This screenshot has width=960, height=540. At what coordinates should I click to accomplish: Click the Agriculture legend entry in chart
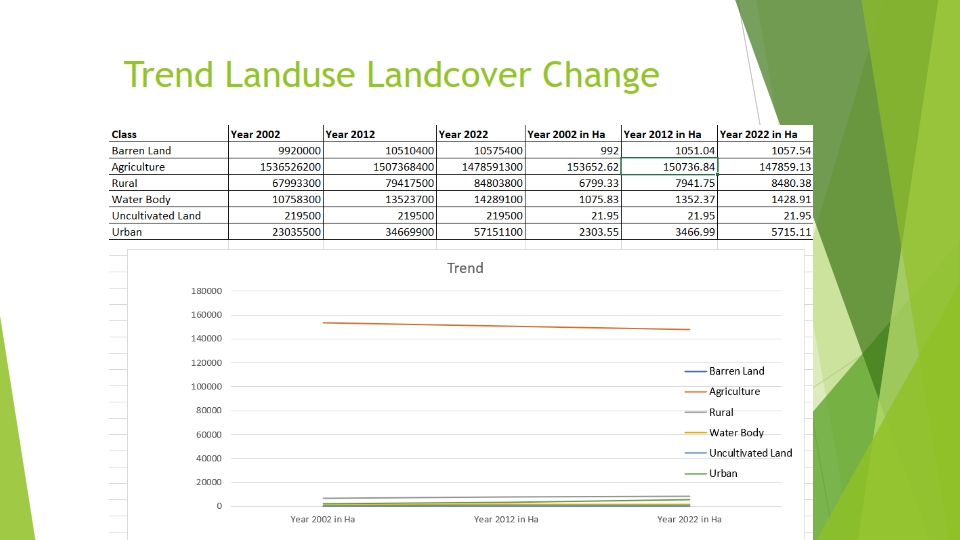click(x=734, y=392)
